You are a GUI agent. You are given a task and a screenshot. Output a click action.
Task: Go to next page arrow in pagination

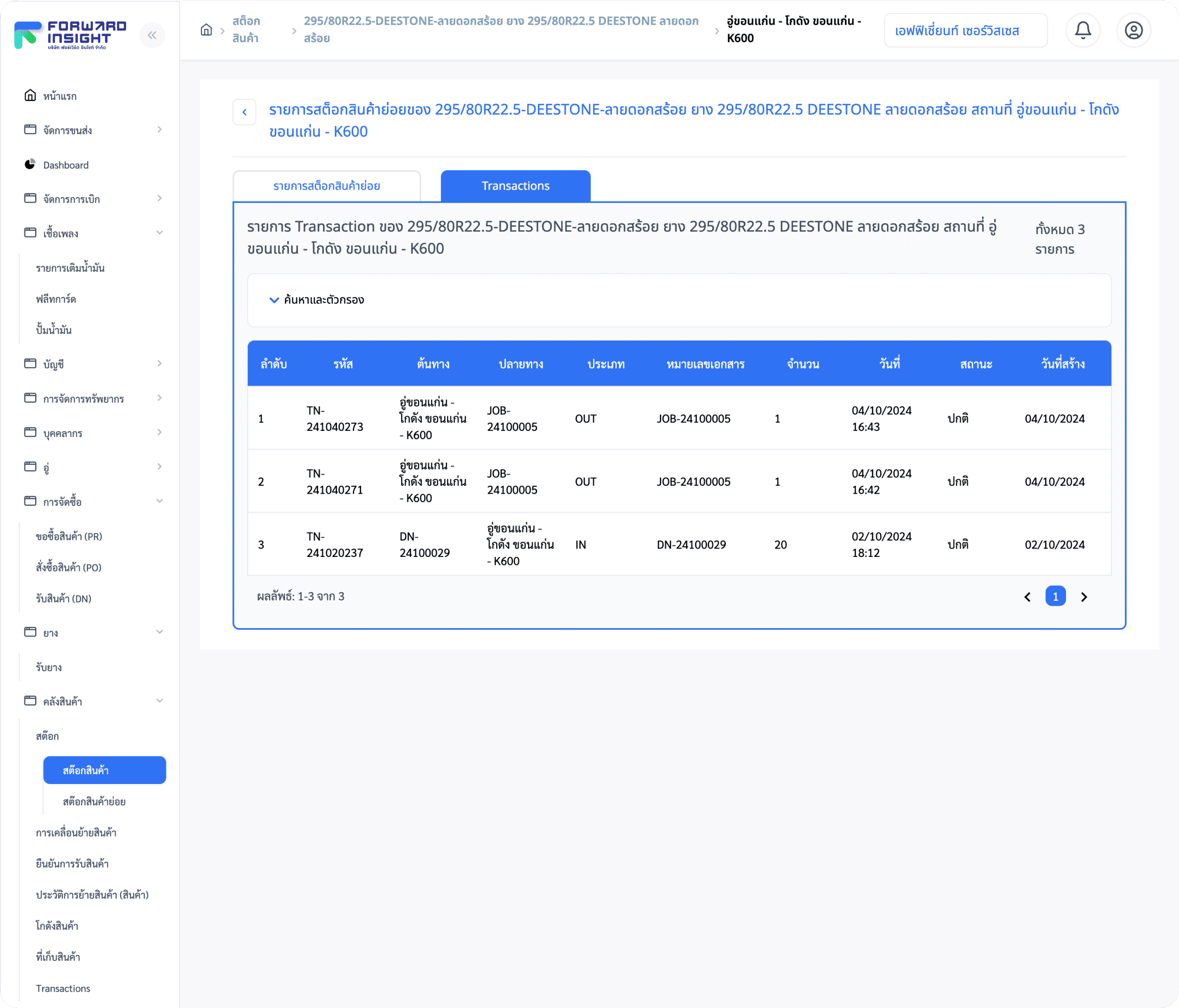1083,597
